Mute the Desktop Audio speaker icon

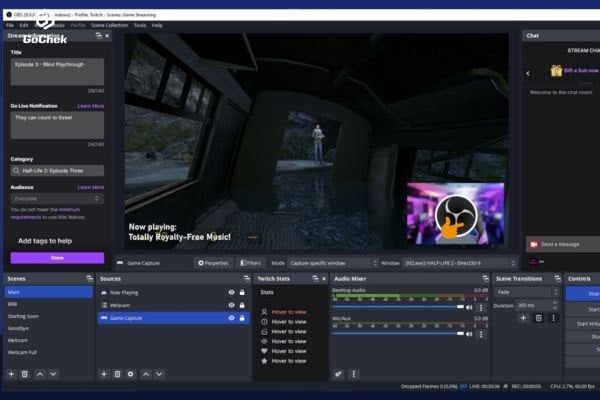pos(470,307)
